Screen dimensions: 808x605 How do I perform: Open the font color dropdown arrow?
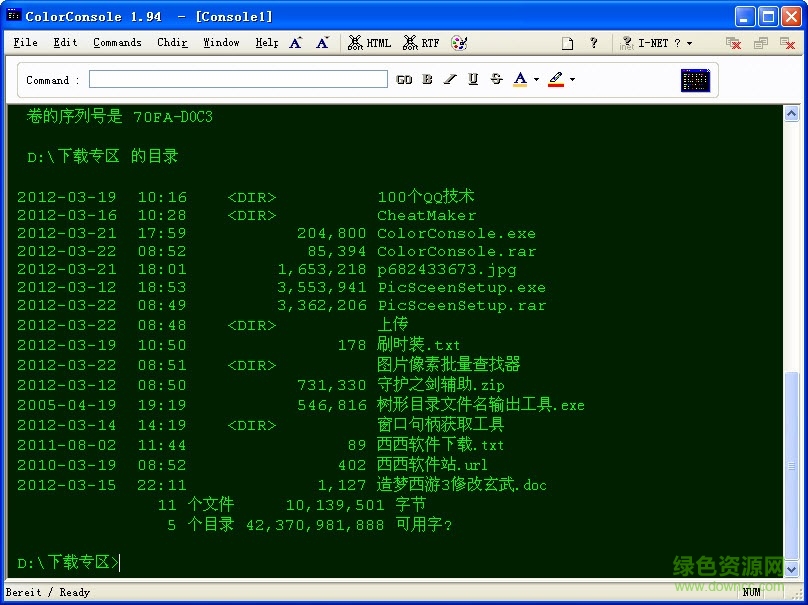[x=536, y=78]
